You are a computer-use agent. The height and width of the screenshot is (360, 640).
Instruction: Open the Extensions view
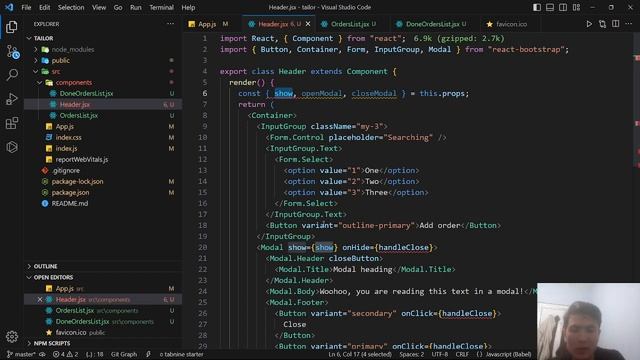[x=12, y=123]
